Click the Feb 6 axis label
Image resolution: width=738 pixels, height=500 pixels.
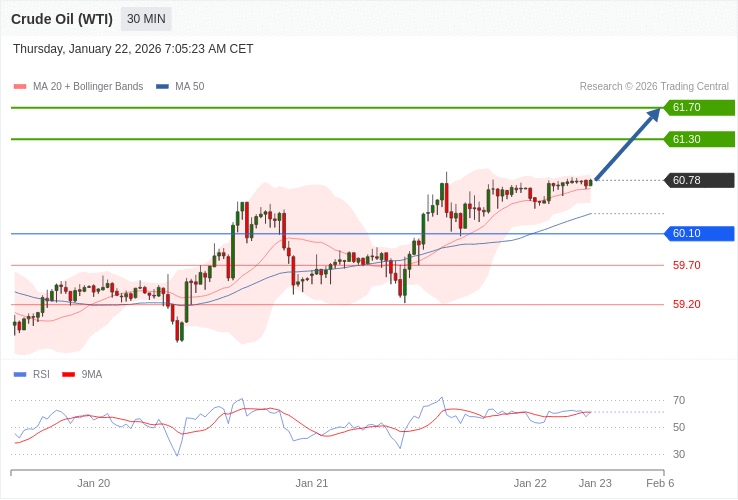coord(660,484)
